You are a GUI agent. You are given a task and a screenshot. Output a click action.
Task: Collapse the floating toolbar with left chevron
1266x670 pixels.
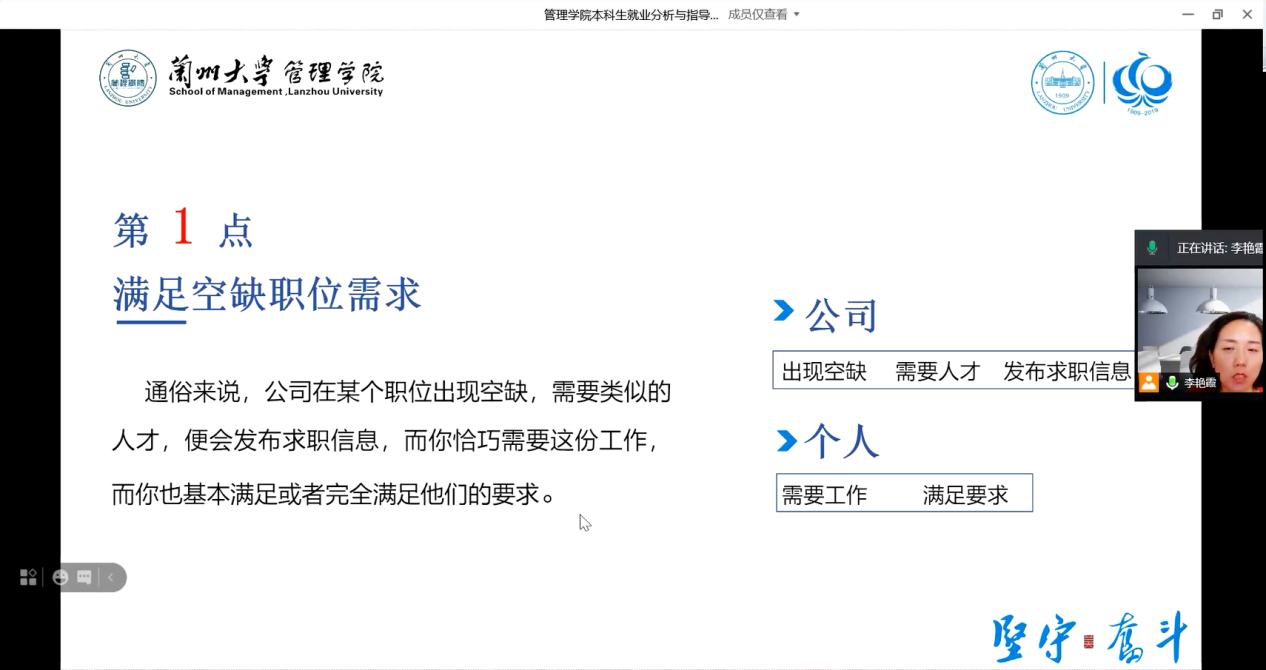pyautogui.click(x=110, y=577)
